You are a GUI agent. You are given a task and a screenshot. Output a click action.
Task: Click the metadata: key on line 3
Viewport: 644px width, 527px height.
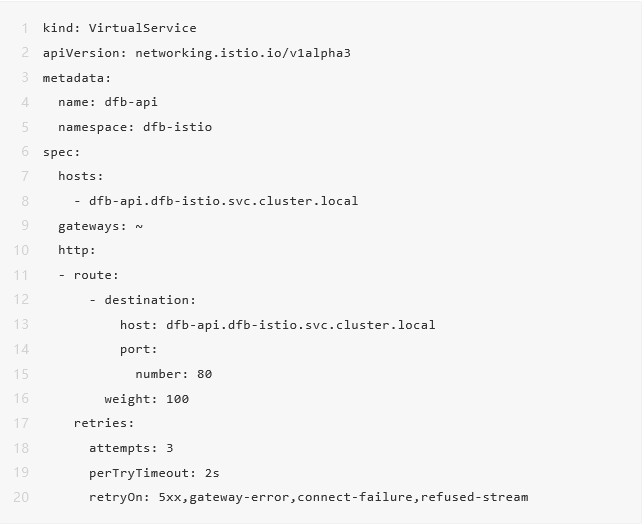coord(77,78)
